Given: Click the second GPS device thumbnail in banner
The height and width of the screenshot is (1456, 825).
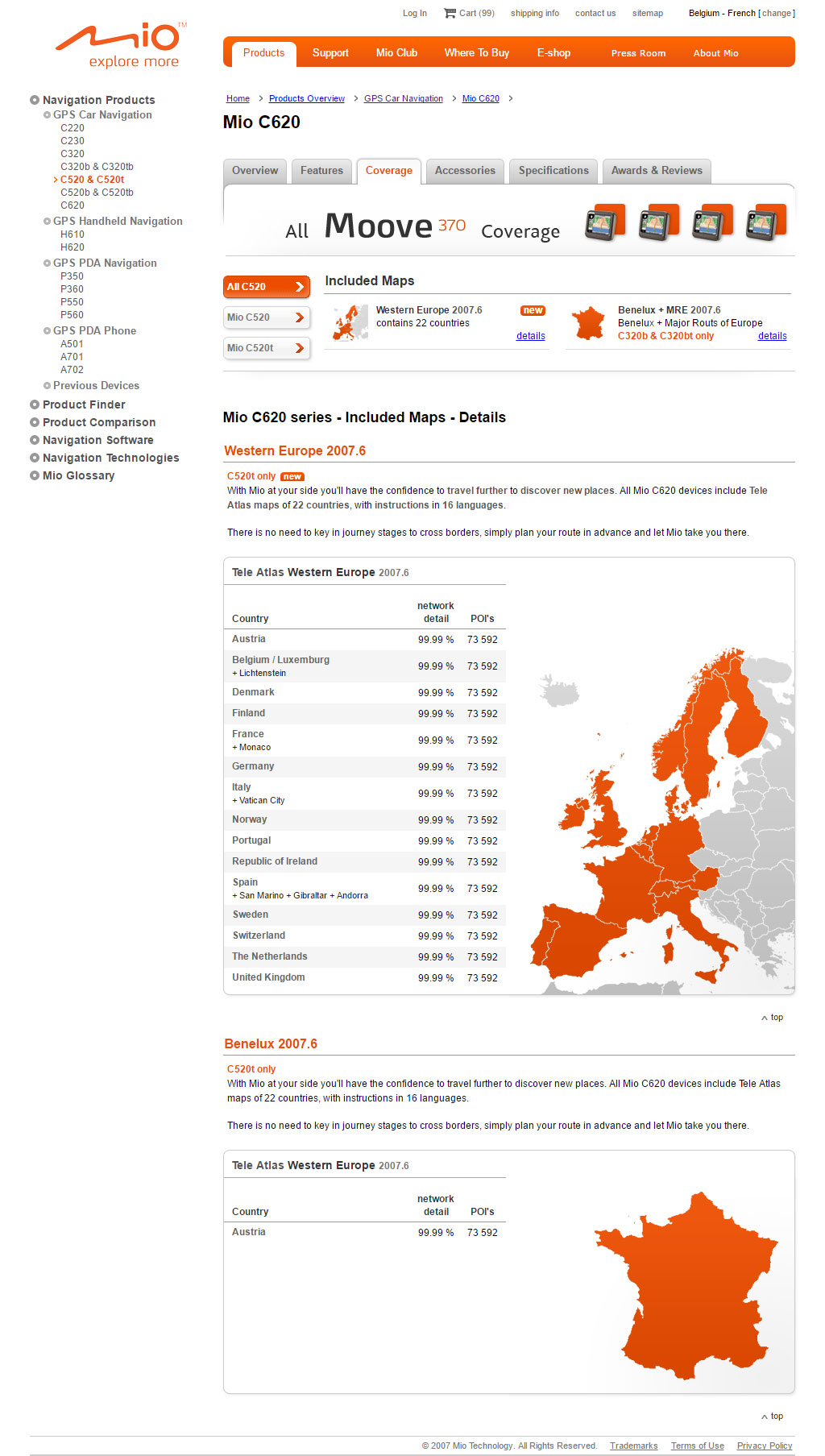Looking at the screenshot, I should 659,223.
